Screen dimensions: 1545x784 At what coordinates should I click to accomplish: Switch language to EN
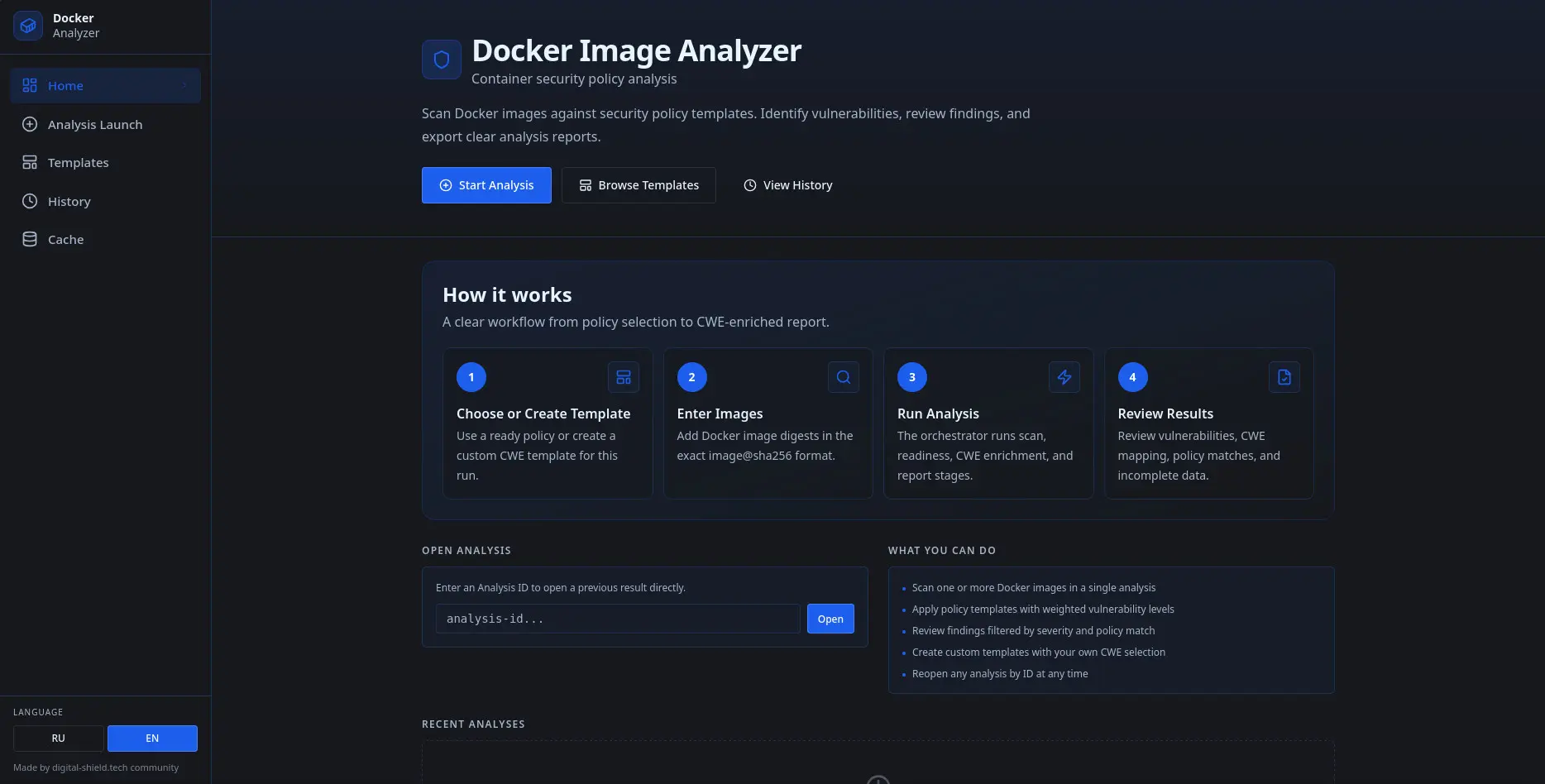click(x=152, y=739)
